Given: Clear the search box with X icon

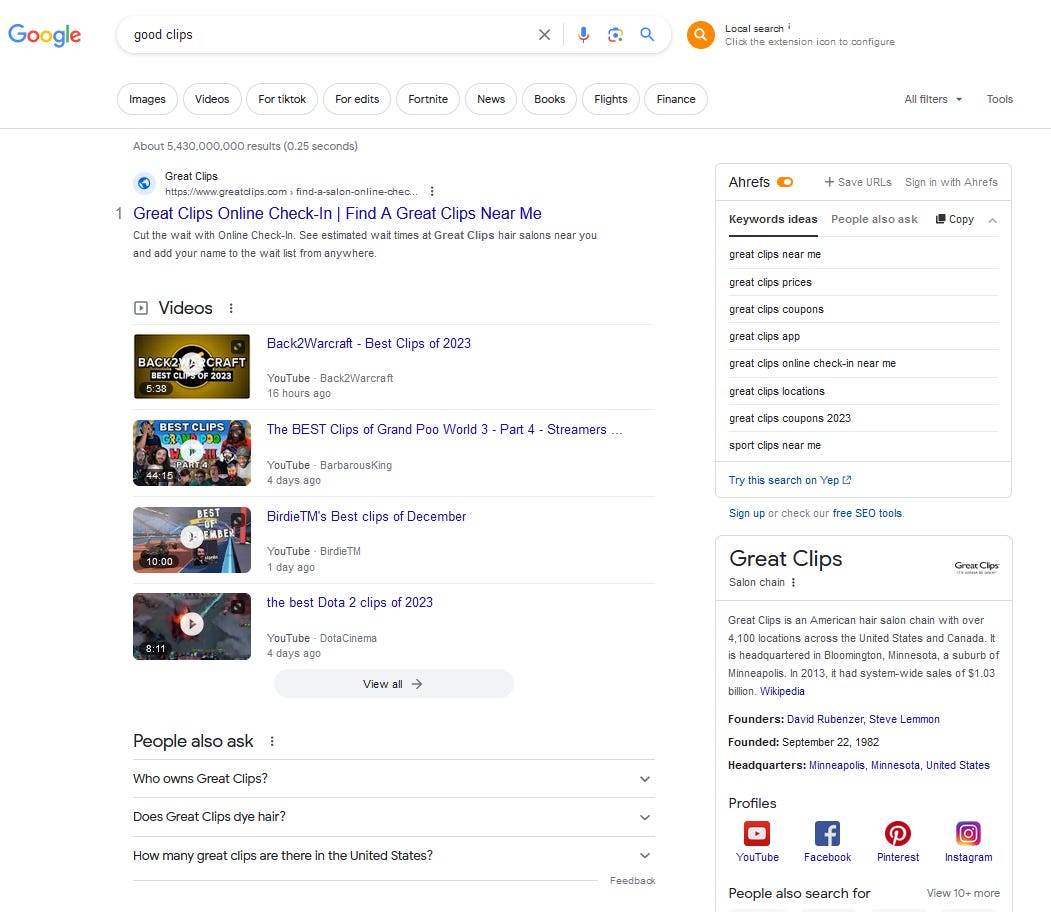Looking at the screenshot, I should [544, 35].
